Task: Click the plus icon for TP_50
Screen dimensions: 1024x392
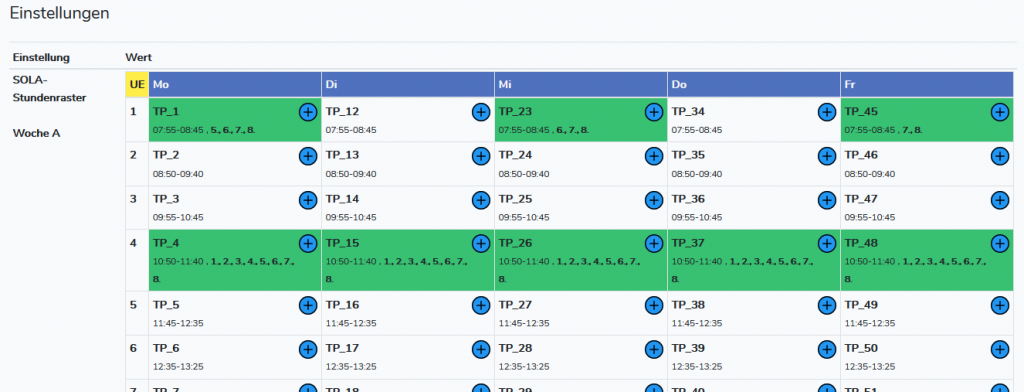Action: [x=1000, y=349]
